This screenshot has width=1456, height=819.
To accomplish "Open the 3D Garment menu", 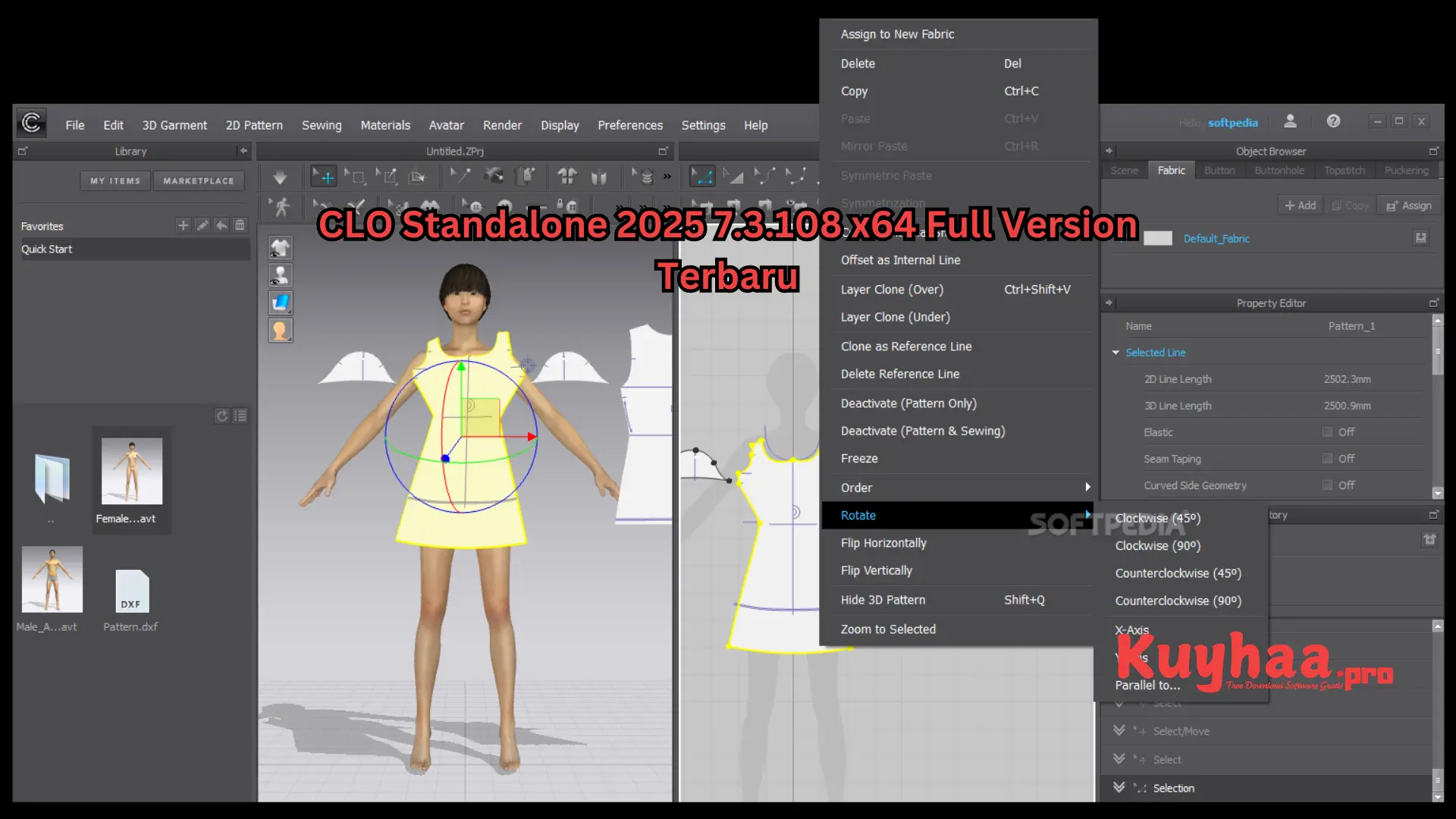I will 174,125.
